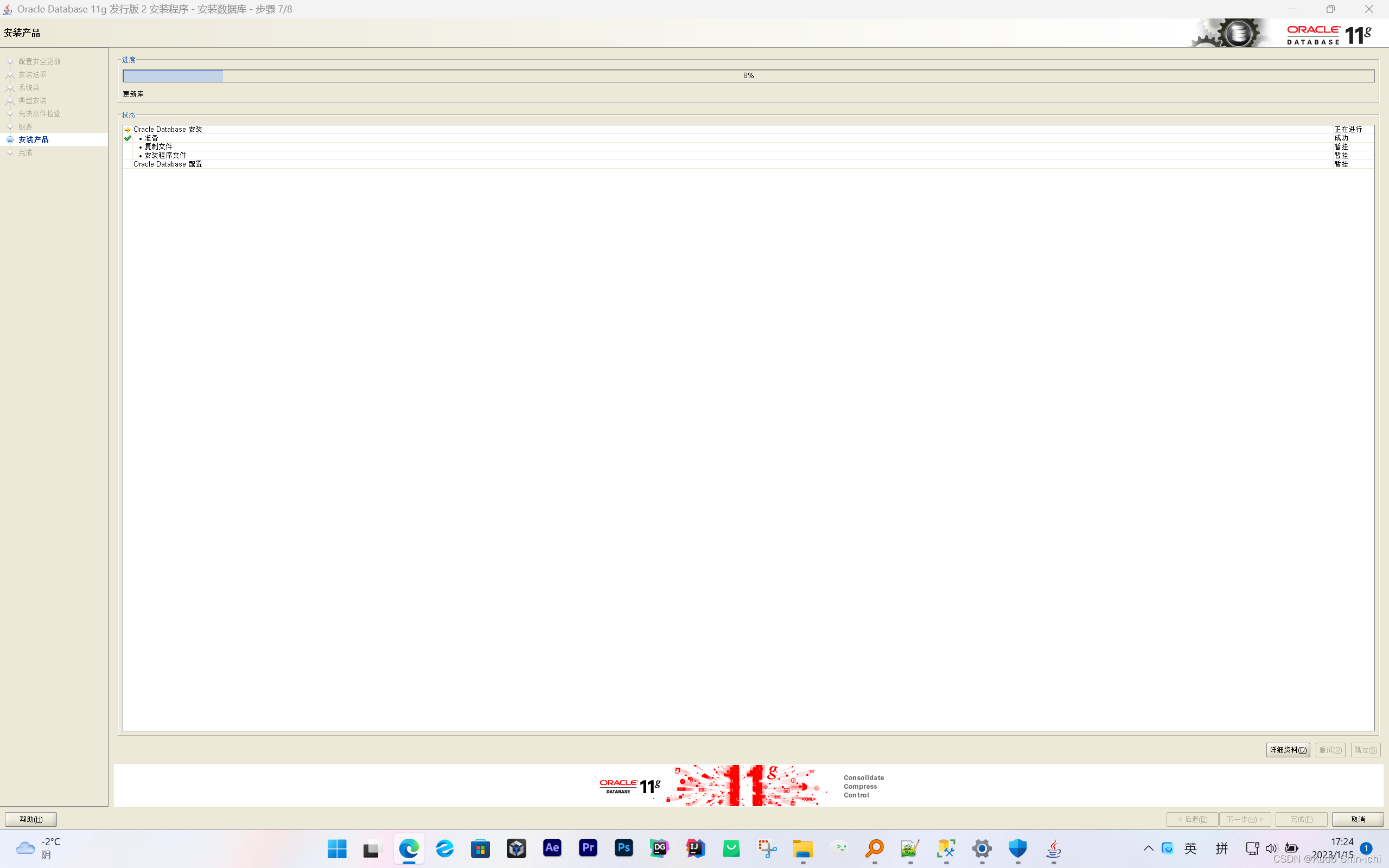Launch Microsoft Store from the taskbar

pyautogui.click(x=480, y=848)
